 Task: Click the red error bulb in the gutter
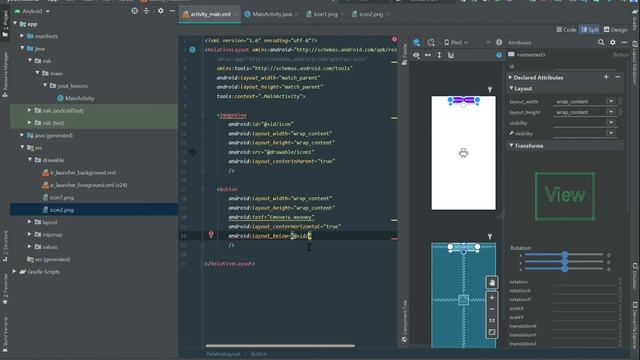[x=211, y=235]
